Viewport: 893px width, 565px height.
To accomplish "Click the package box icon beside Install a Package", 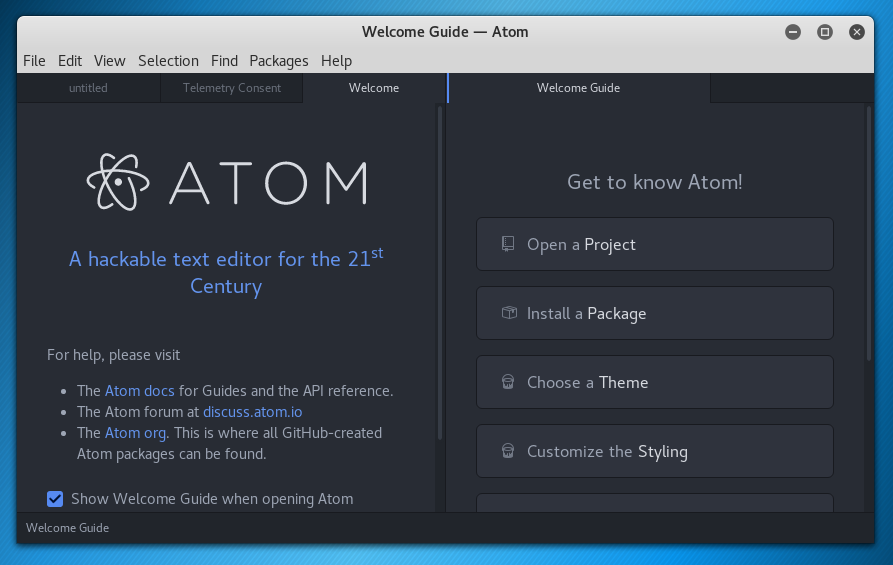I will (509, 313).
